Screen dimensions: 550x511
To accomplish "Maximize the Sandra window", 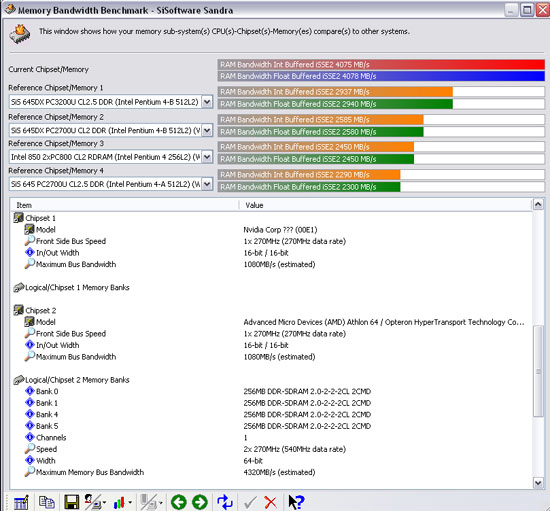I will click(527, 10).
